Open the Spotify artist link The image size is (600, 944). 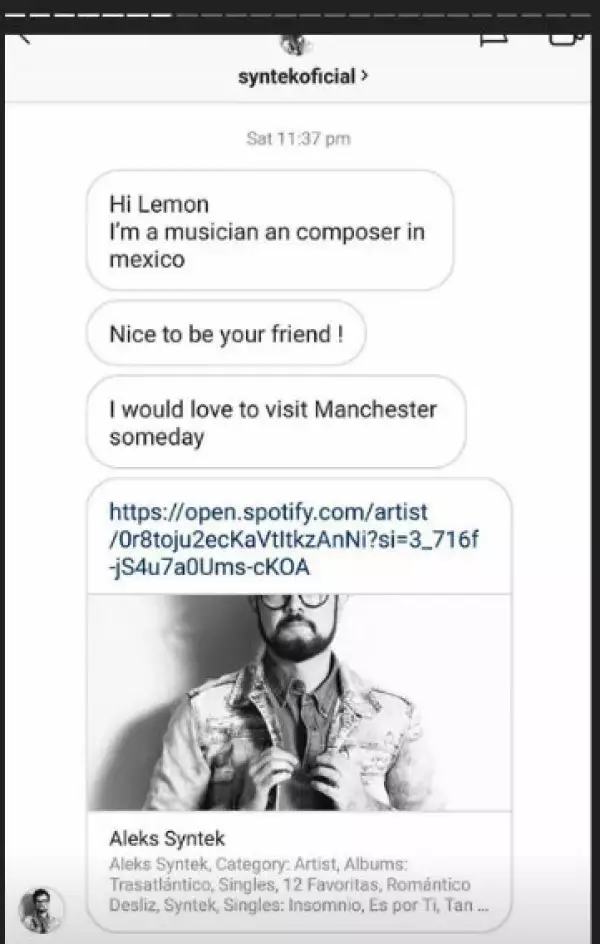[x=283, y=540]
